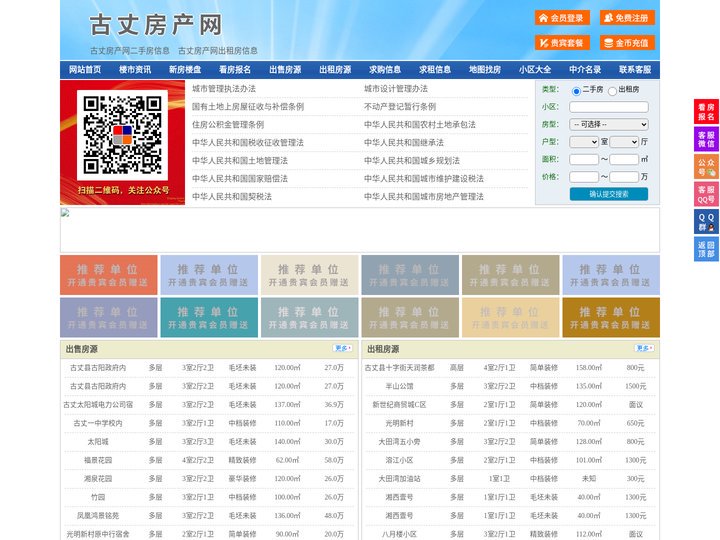Viewport: 720px width, 540px height.
Task: Click the red 看房报名 side icon
Action: (706, 112)
